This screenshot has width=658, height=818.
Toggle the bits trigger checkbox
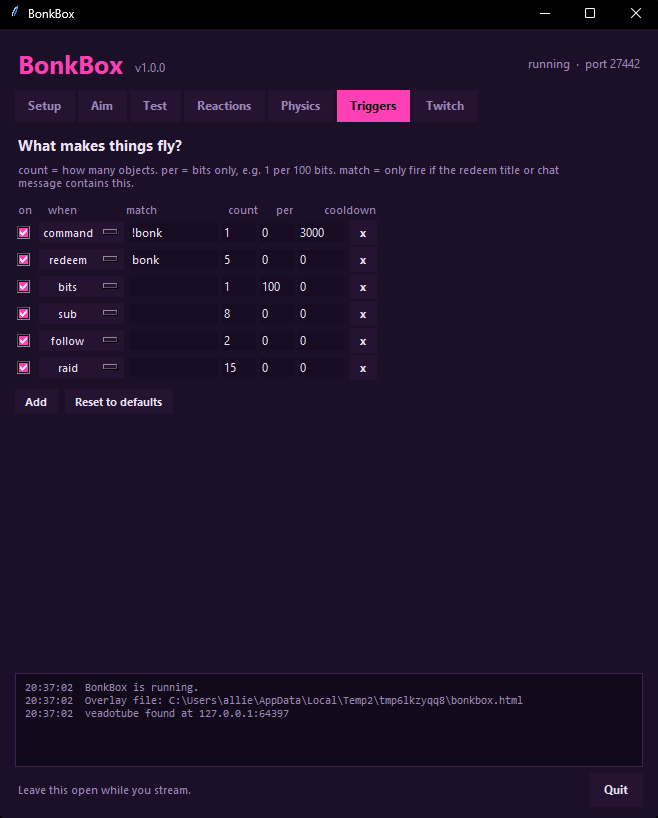point(23,286)
